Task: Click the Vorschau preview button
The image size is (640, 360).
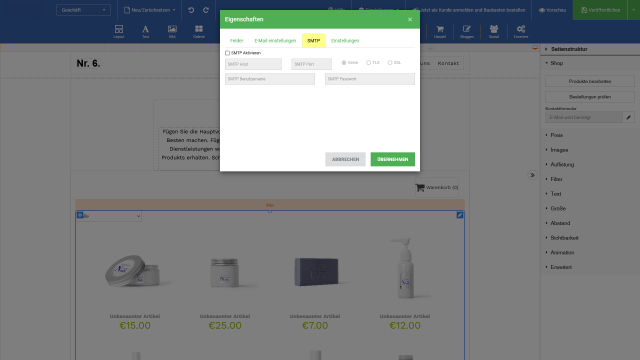Action: (552, 10)
